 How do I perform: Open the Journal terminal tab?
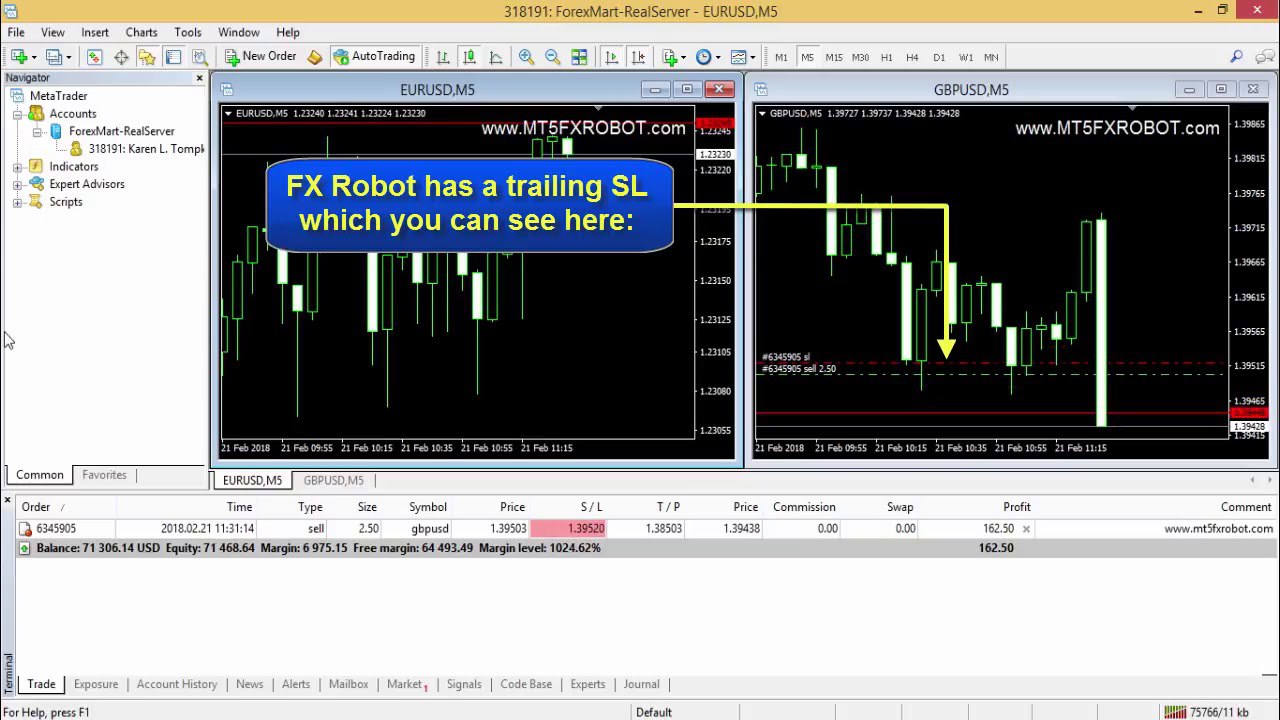click(641, 684)
